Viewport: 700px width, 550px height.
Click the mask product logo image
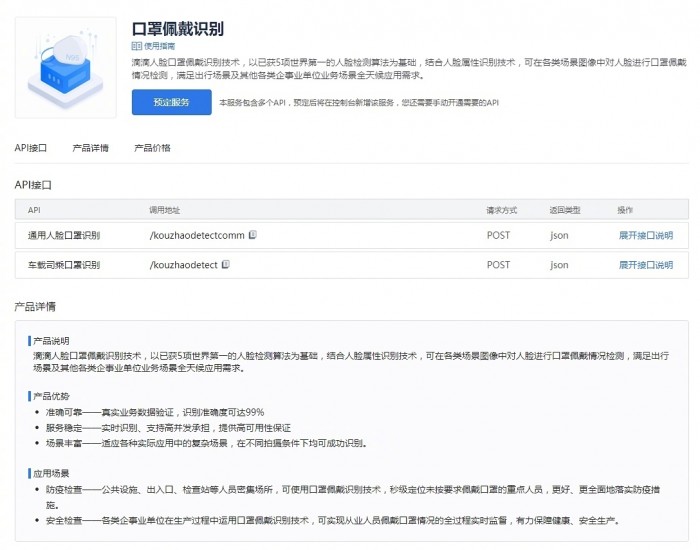click(64, 67)
